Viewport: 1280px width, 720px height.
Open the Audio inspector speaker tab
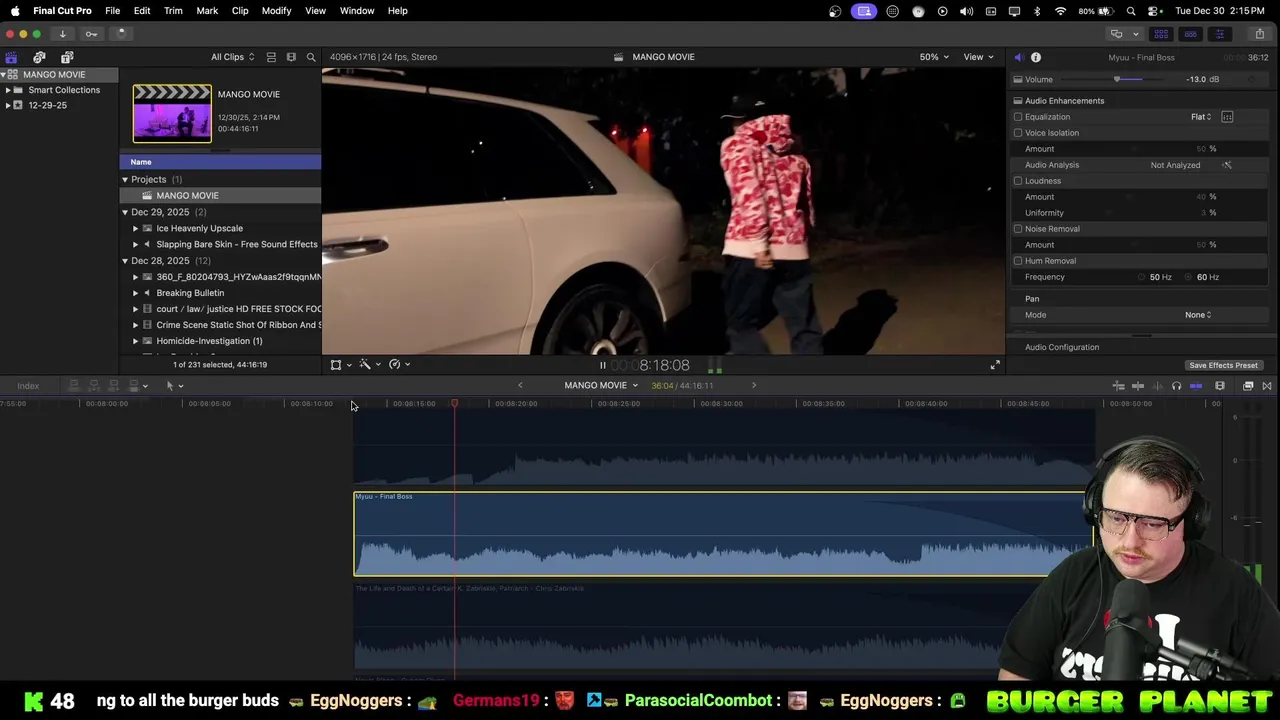(x=1018, y=57)
